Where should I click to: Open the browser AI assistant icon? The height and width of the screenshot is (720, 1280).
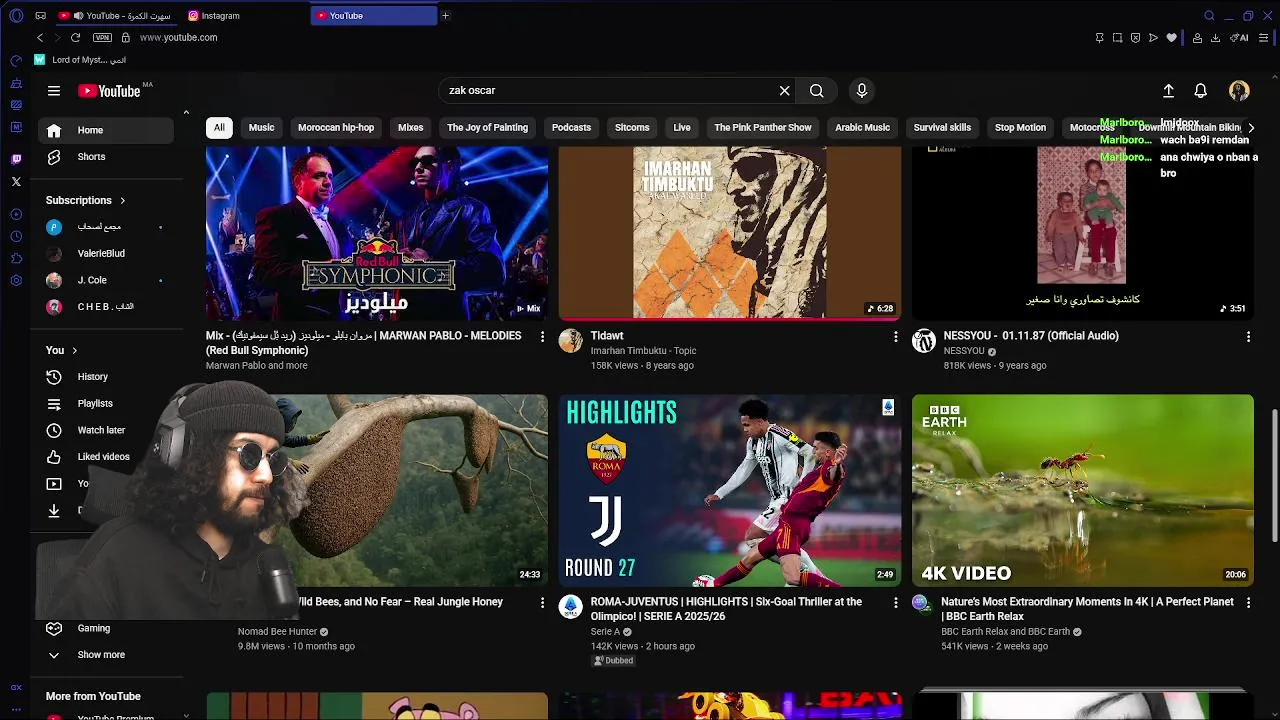coord(1241,38)
